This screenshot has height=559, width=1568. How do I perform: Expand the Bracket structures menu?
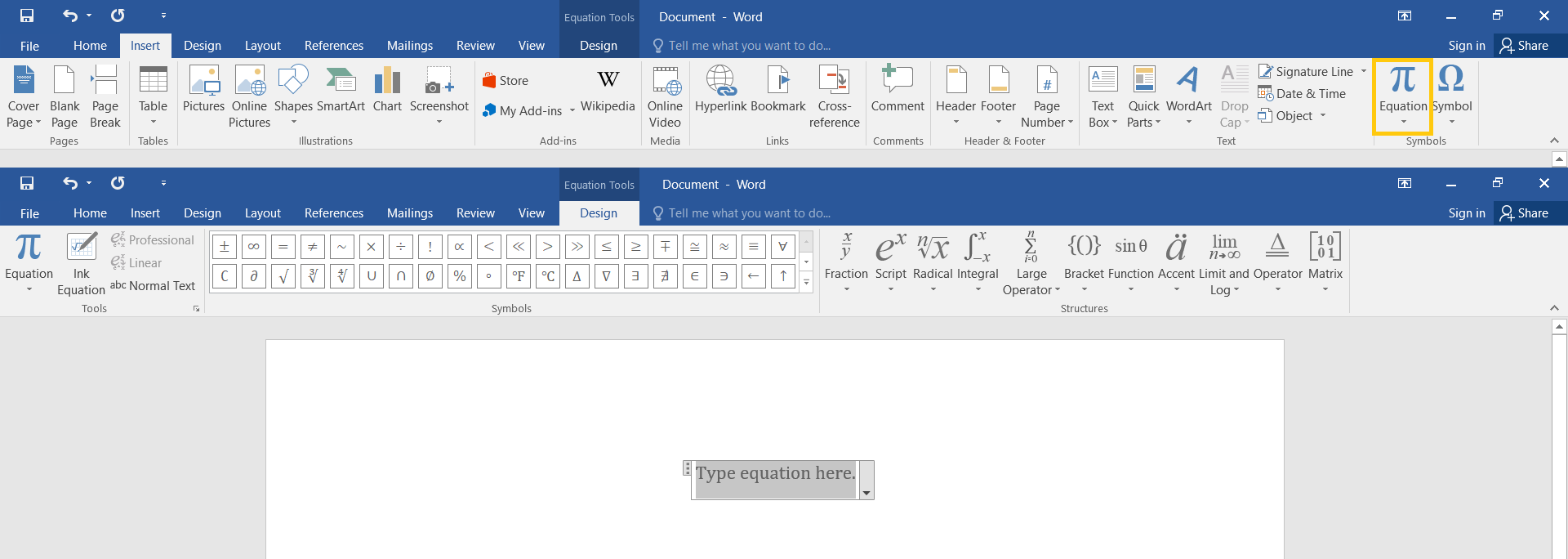[x=1084, y=263]
